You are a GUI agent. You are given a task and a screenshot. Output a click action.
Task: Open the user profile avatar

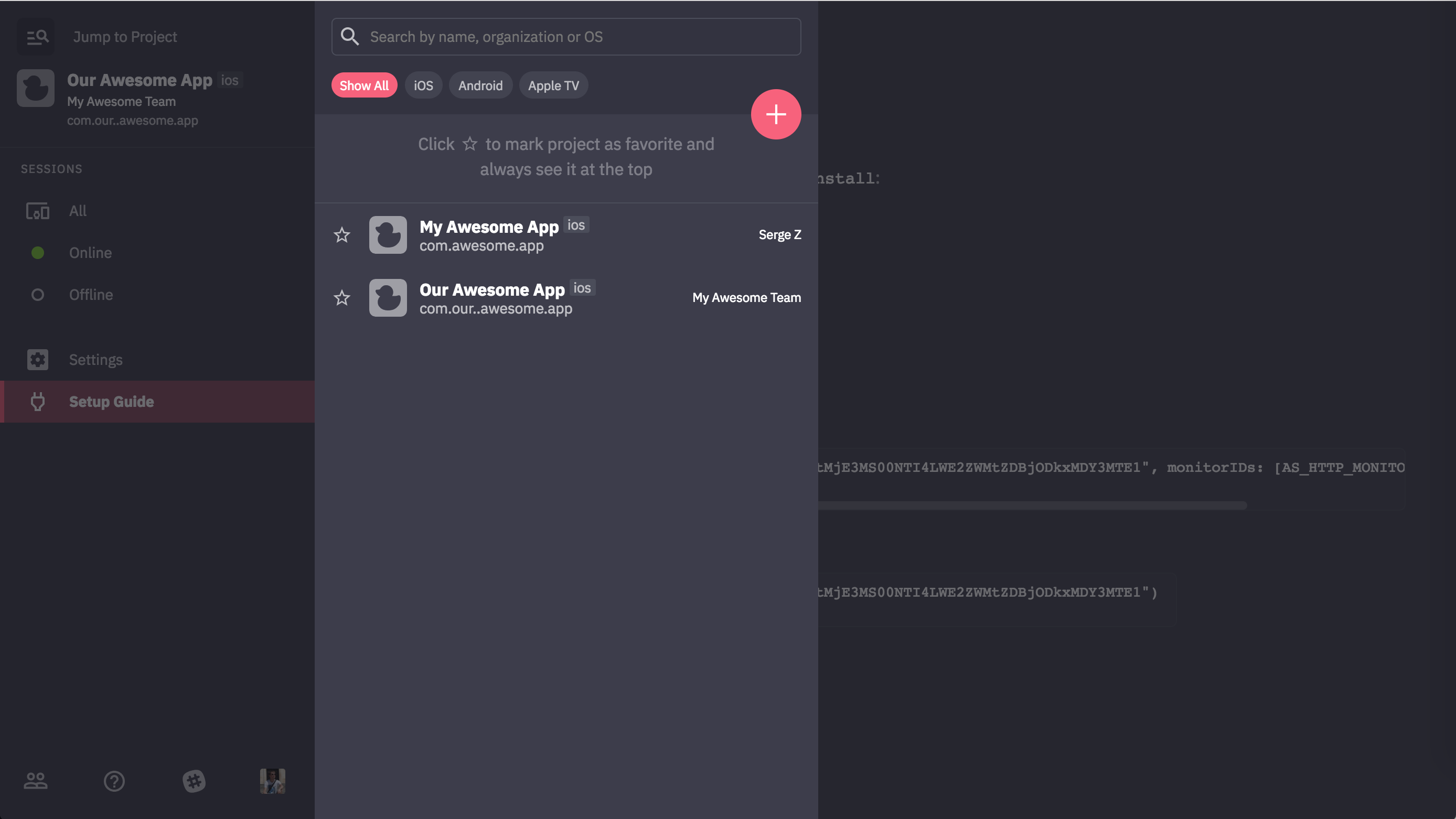pos(272,781)
